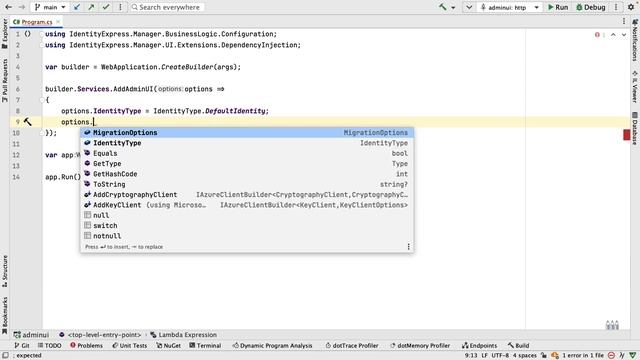Click the Search everywhere field

click(167, 7)
